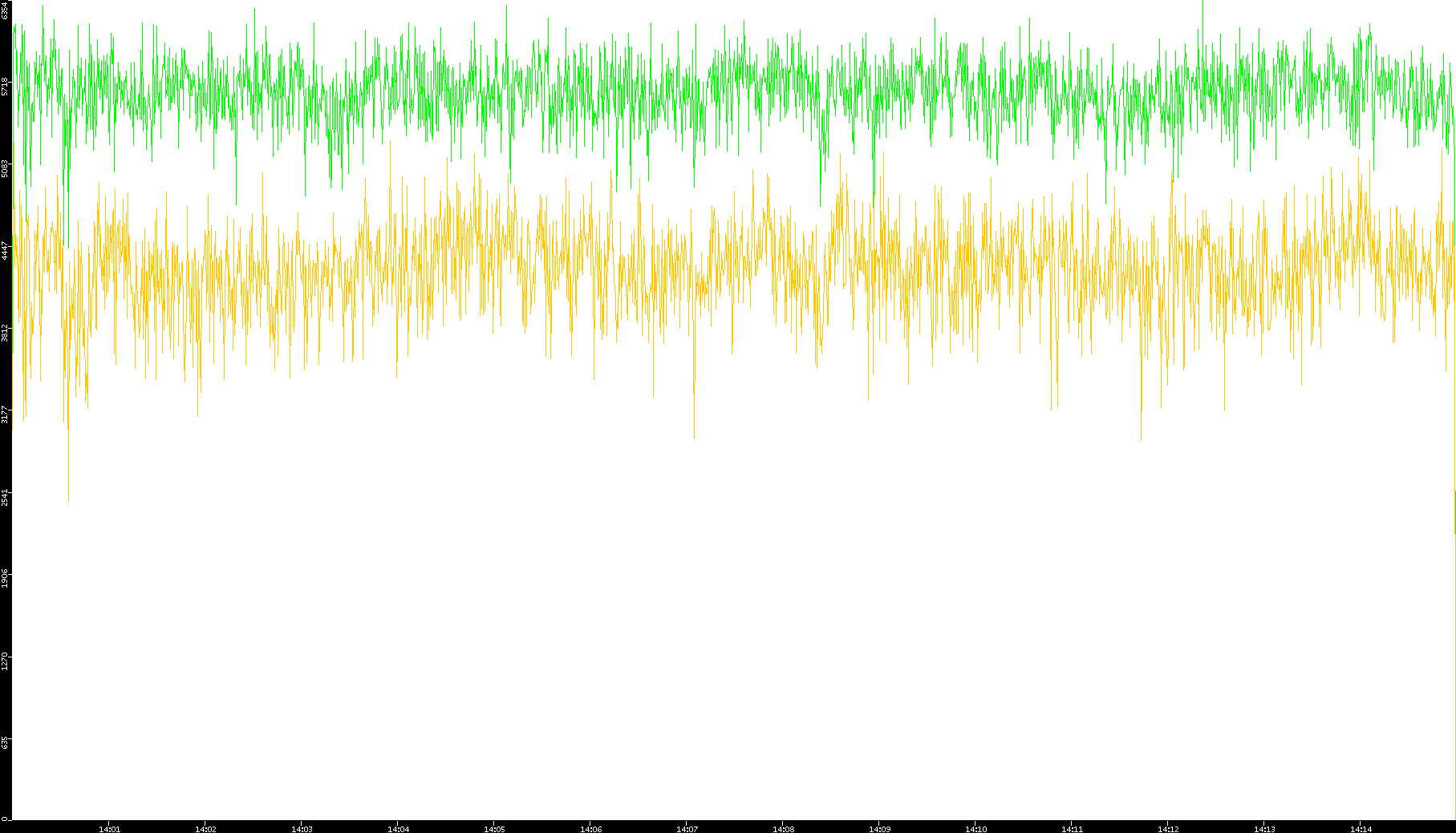Screen dimensions: 1456x833
Task: Click the 14:01 time axis label
Action: point(109,829)
